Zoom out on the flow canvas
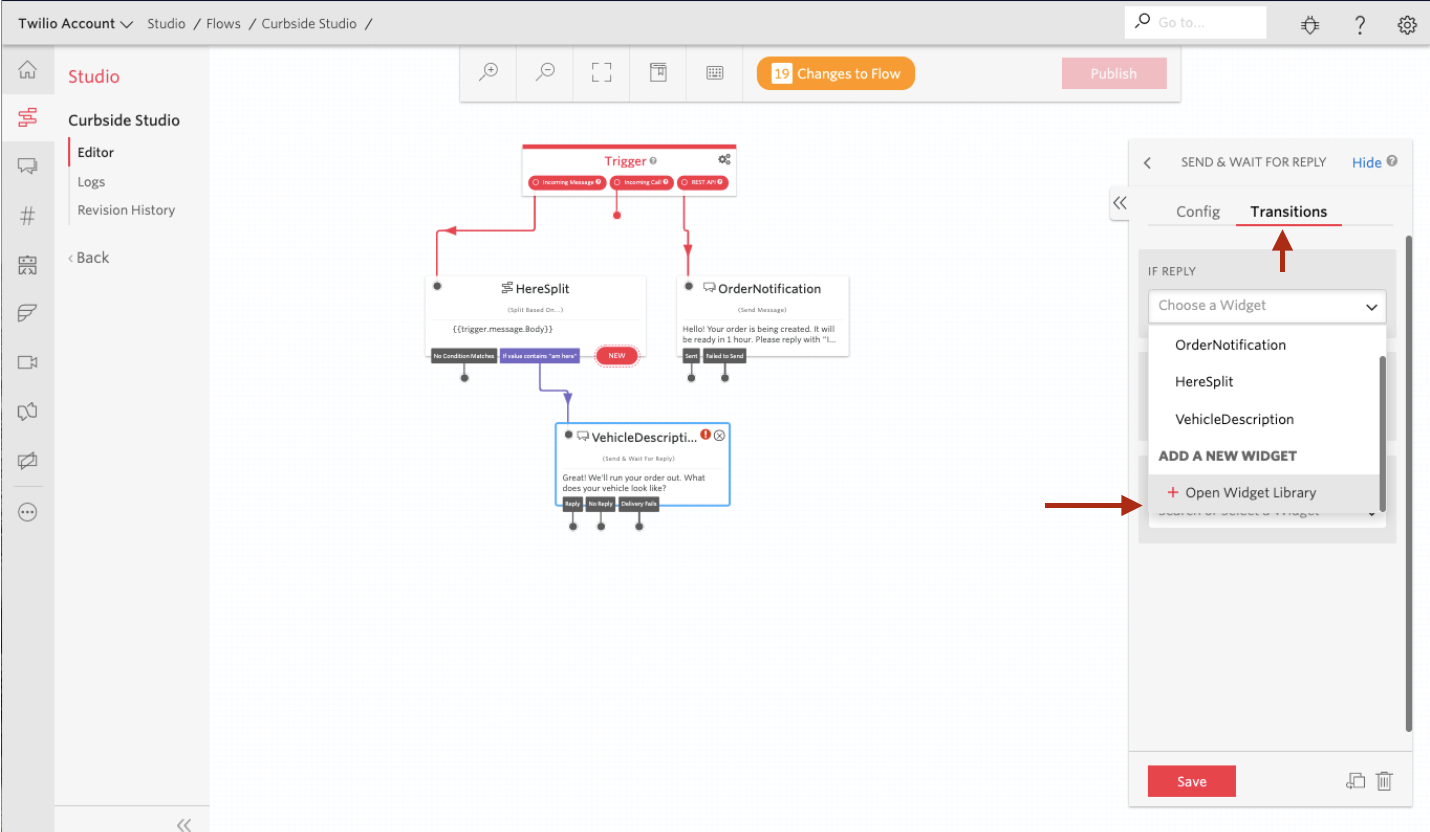The height and width of the screenshot is (832, 1430). [x=545, y=73]
